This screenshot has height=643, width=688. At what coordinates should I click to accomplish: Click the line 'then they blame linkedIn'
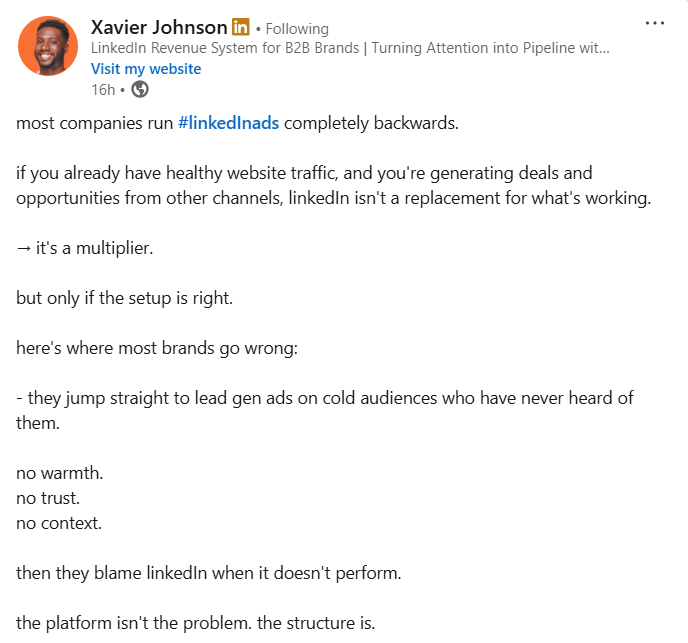point(208,573)
